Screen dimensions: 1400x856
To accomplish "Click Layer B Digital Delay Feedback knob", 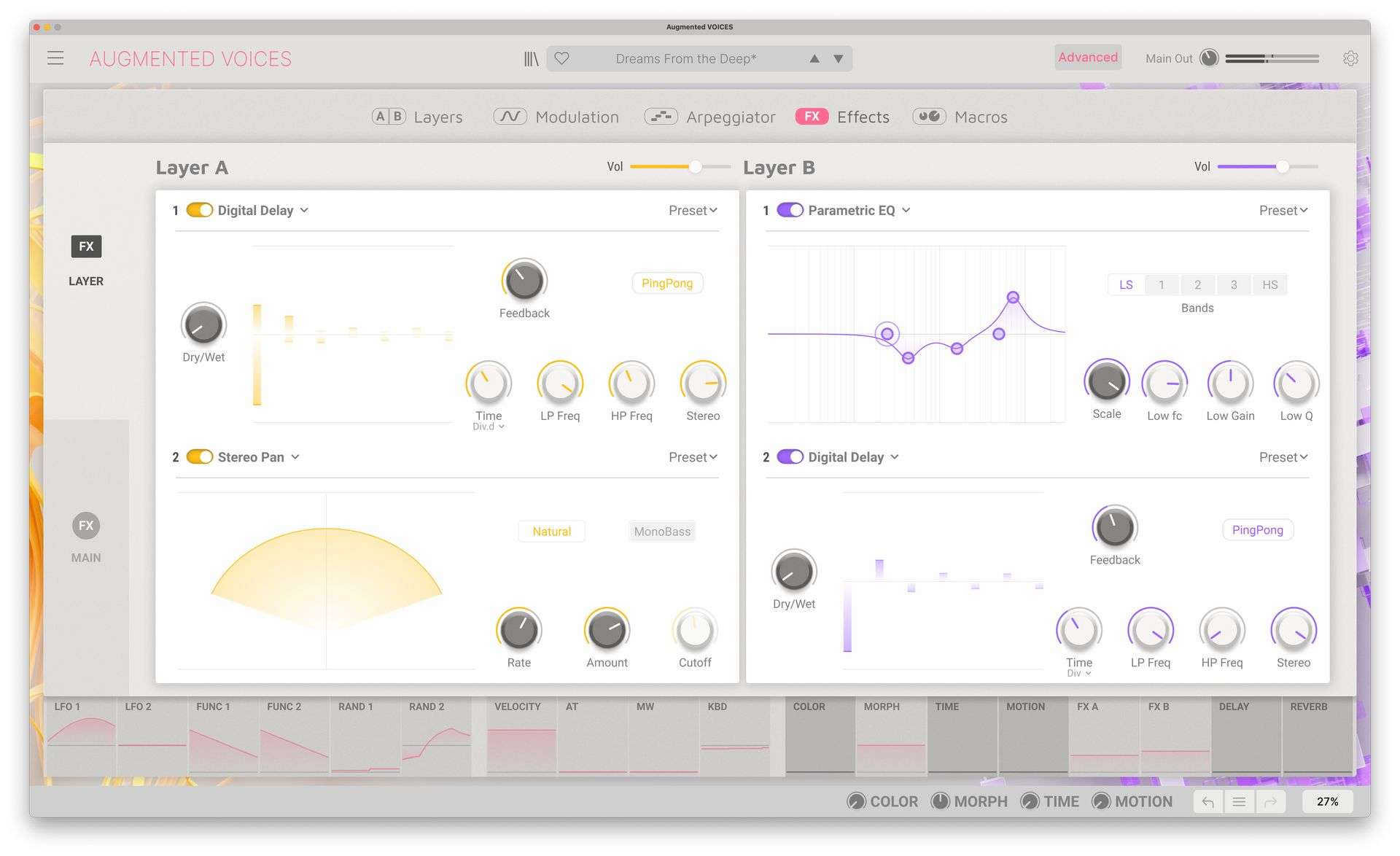I will (1115, 527).
